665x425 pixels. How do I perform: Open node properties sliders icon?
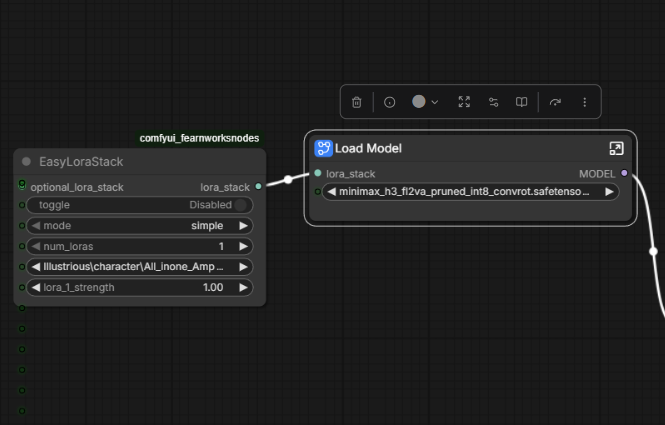click(493, 102)
